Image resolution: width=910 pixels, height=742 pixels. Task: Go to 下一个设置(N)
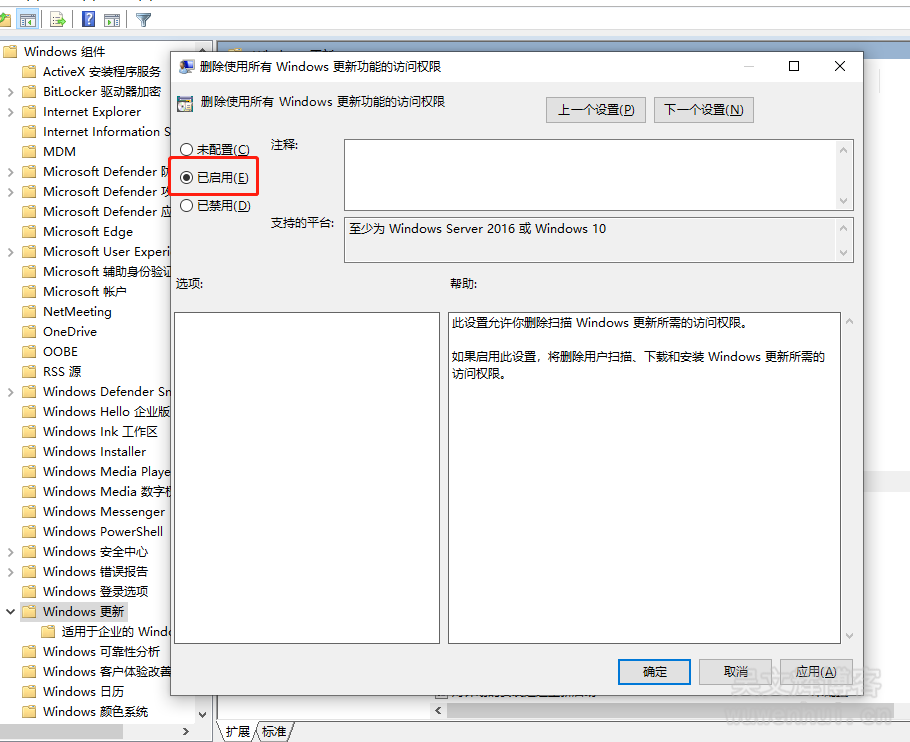pos(703,110)
